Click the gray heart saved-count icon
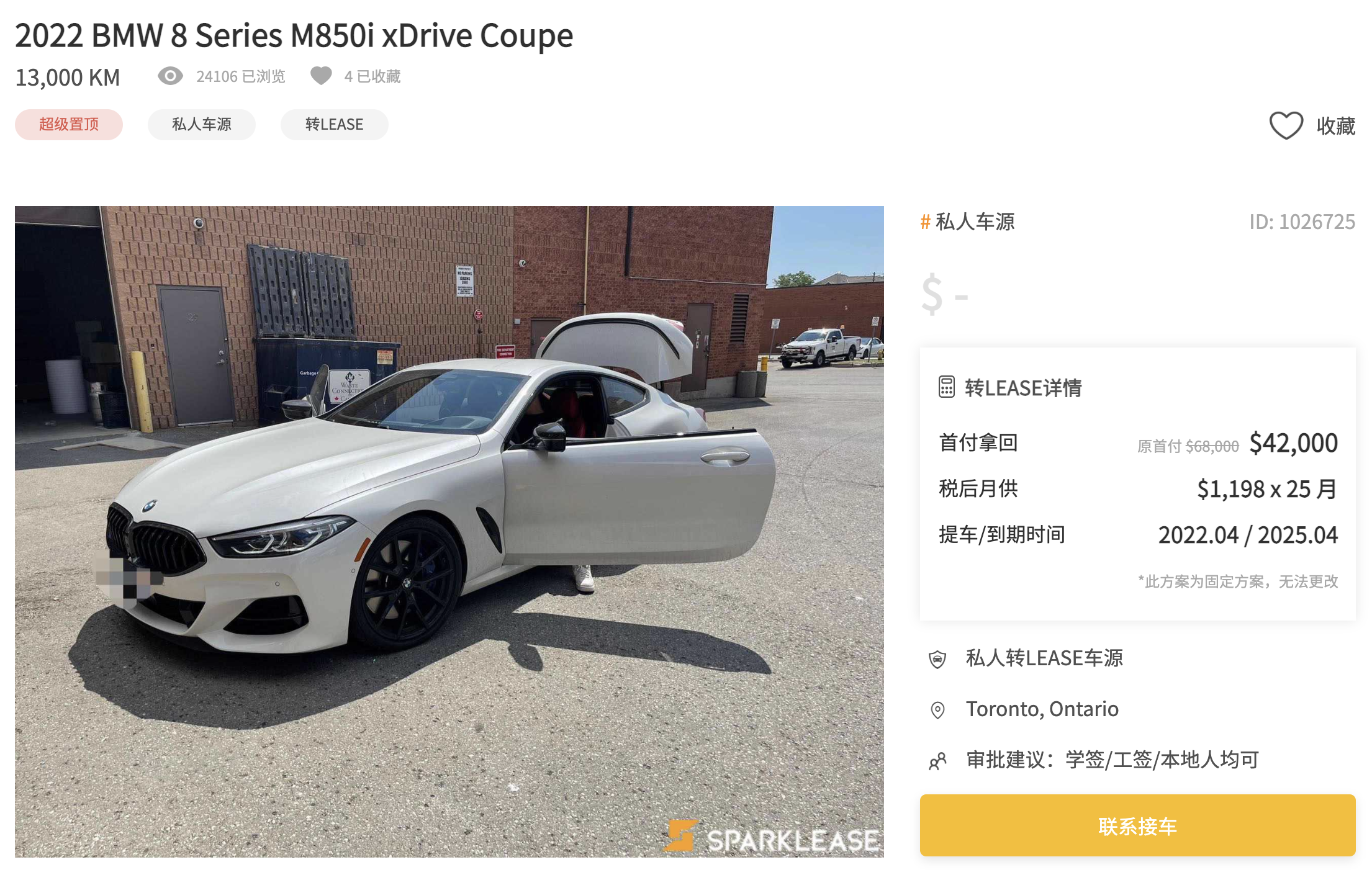This screenshot has width=1372, height=875. (x=321, y=76)
